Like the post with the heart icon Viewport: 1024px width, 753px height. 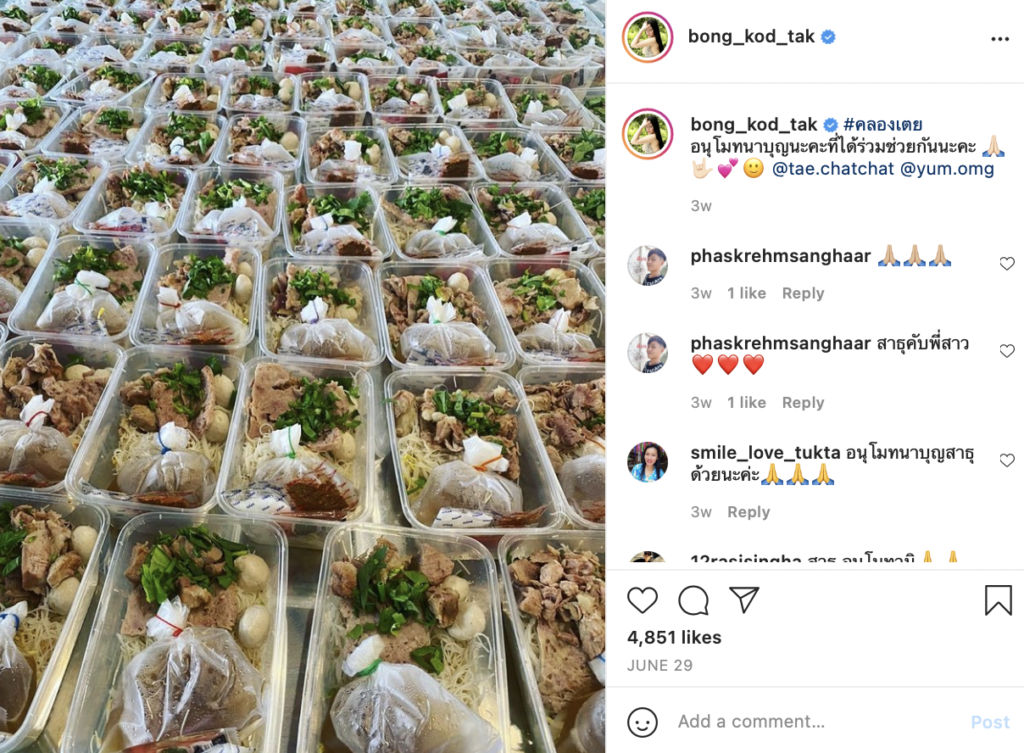(642, 600)
